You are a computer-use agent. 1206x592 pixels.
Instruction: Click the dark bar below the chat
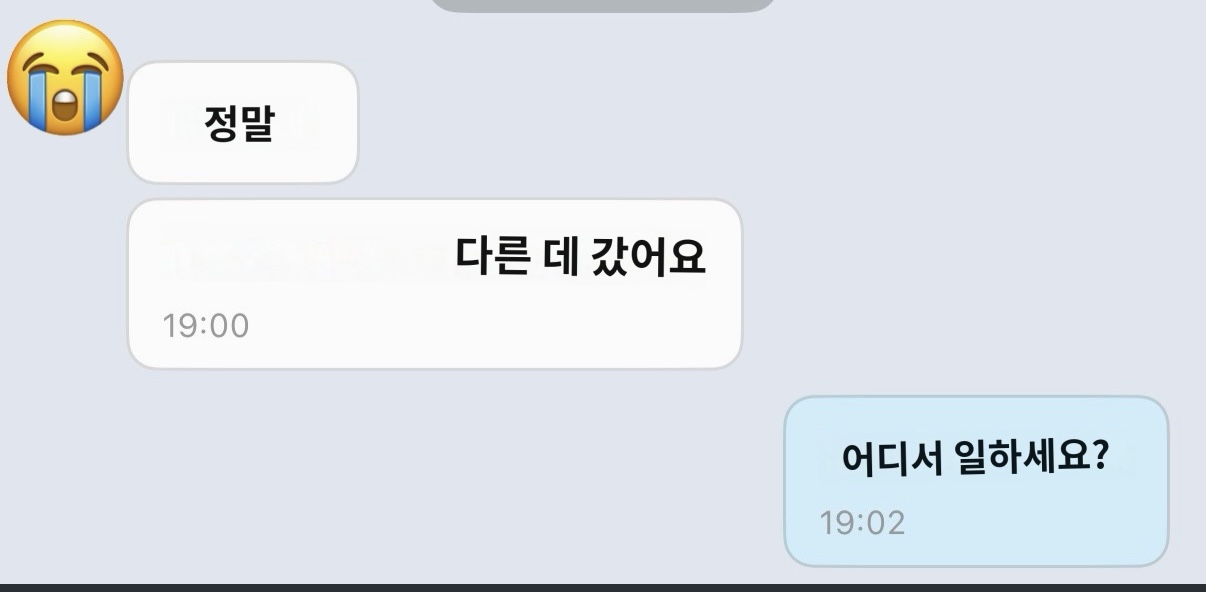tap(603, 588)
